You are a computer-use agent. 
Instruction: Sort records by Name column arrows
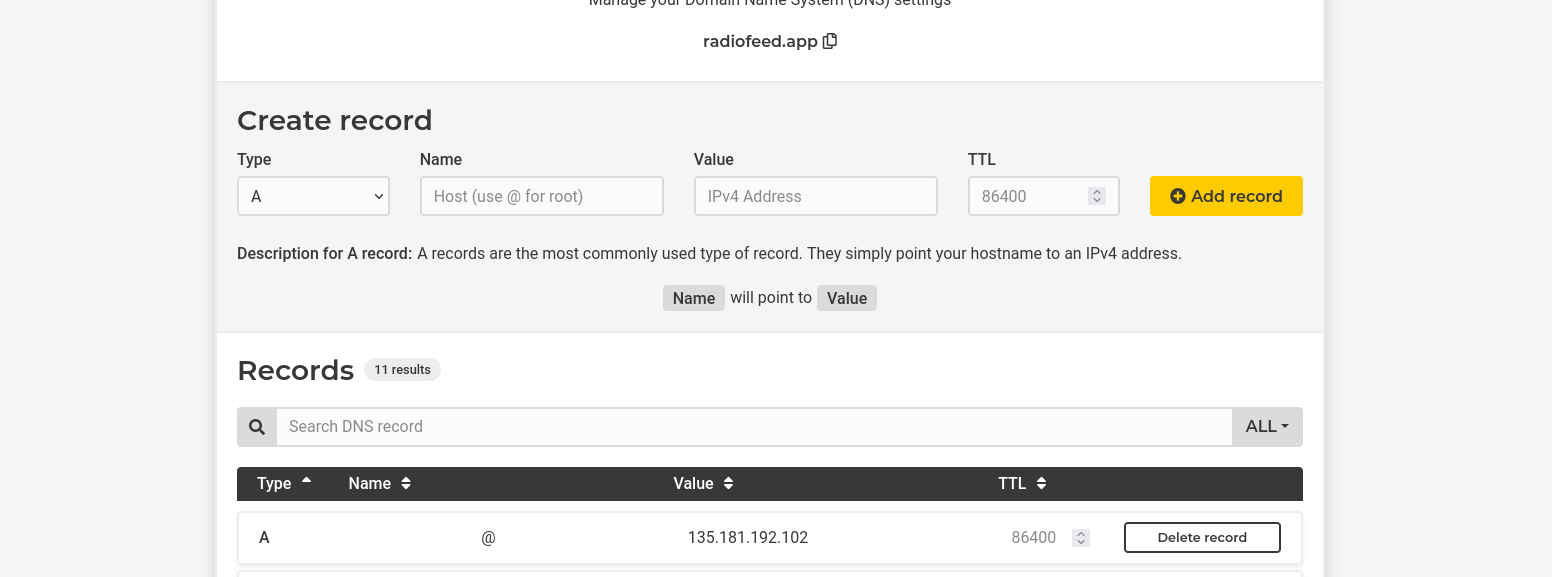point(406,484)
